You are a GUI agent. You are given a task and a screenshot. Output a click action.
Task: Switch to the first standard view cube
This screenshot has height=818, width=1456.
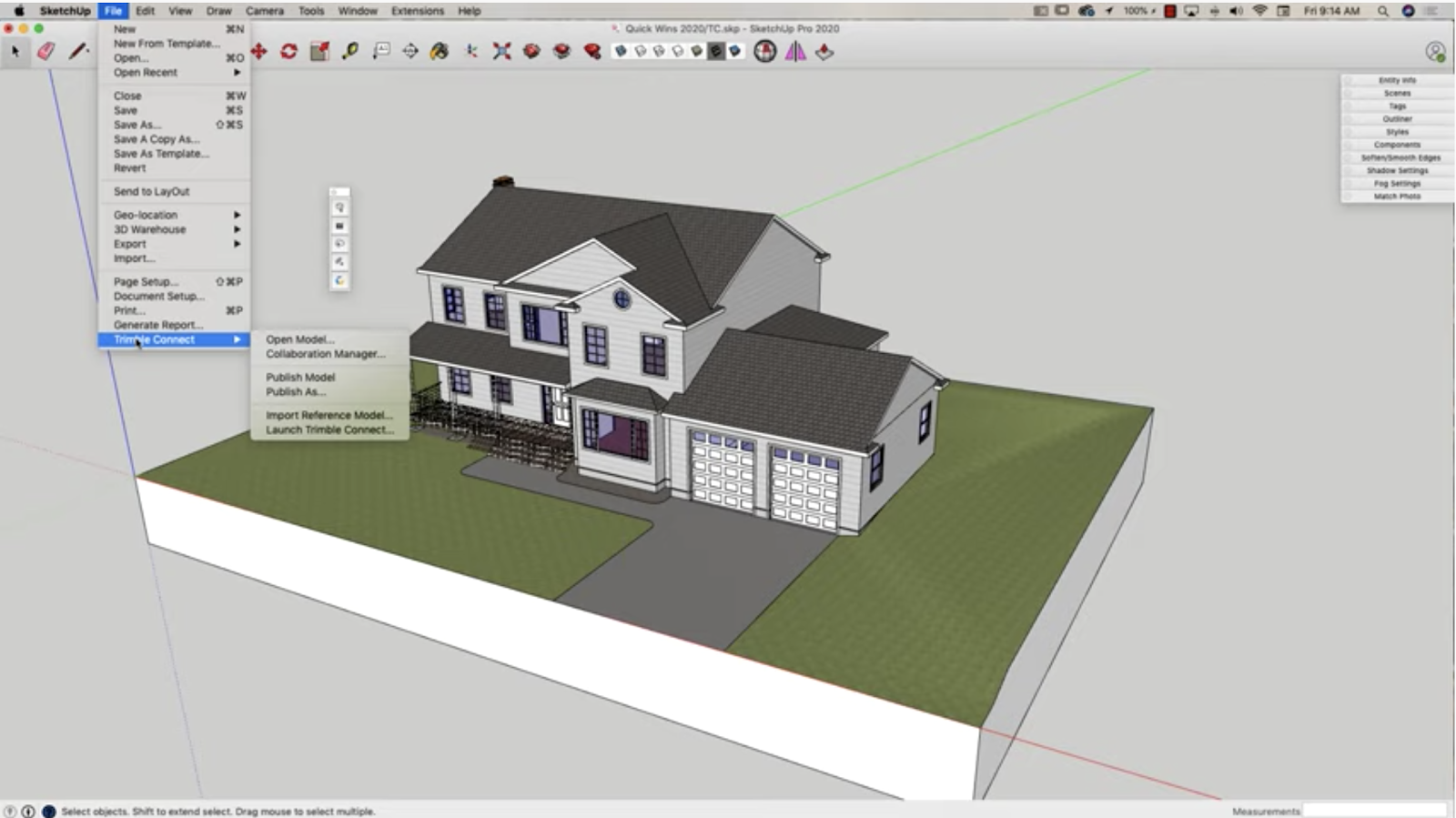pyautogui.click(x=621, y=52)
